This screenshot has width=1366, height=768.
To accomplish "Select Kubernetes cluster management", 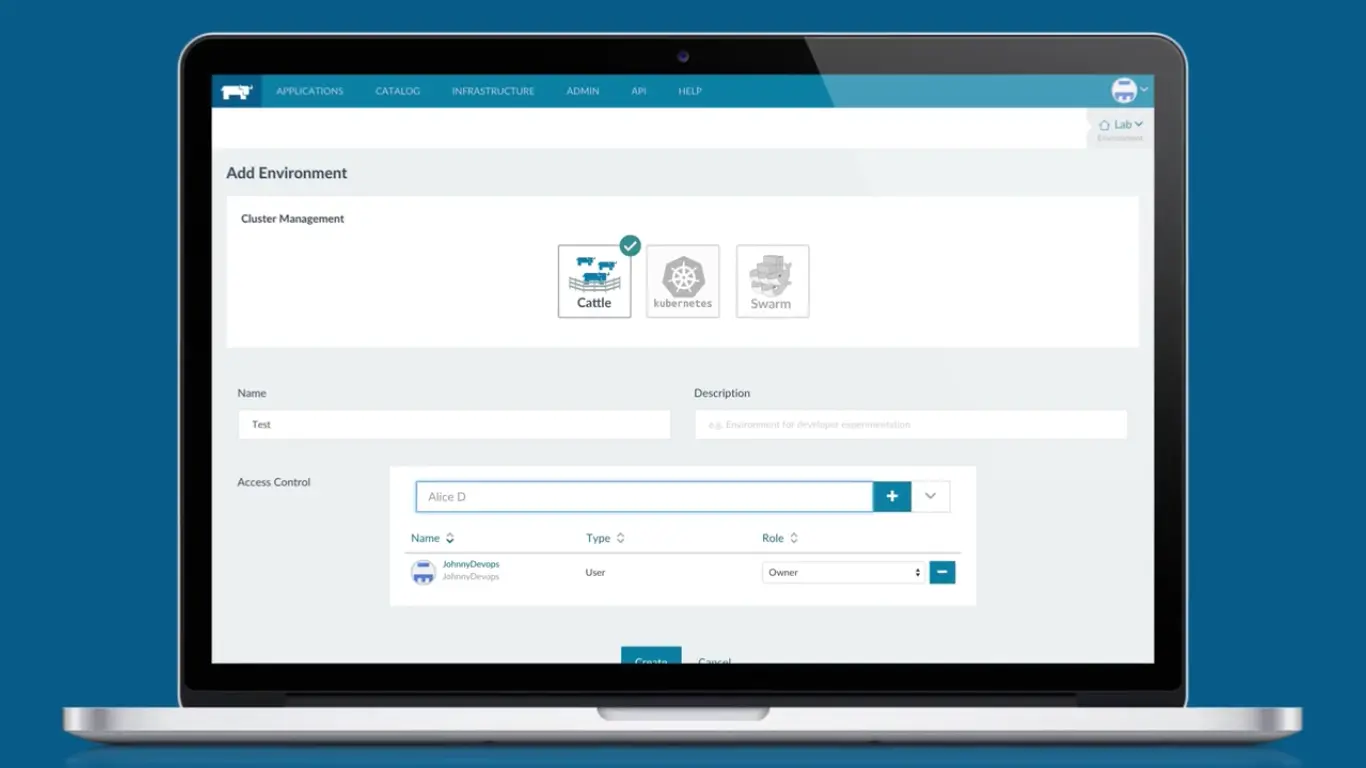I will pos(683,282).
